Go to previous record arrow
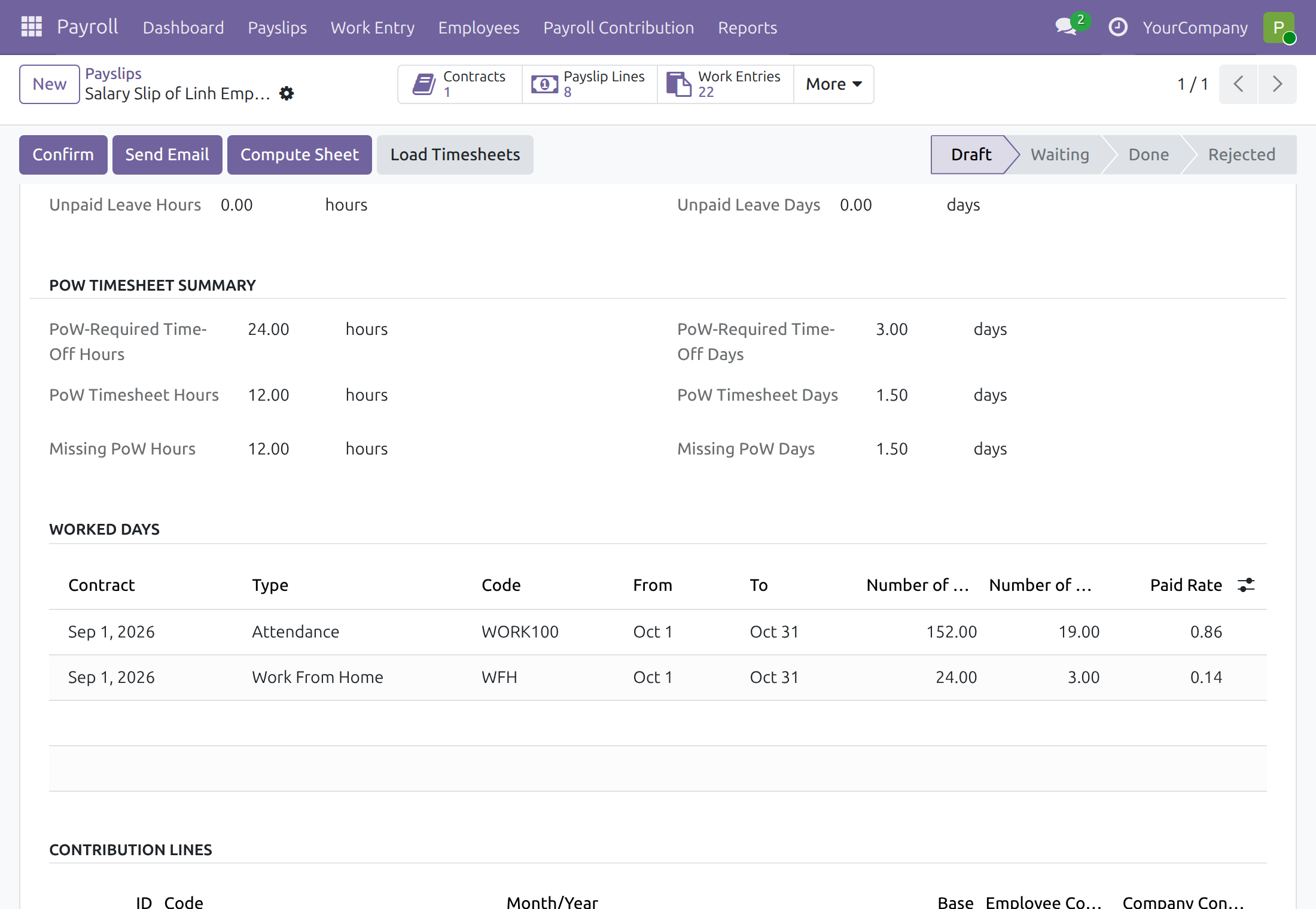 click(1238, 84)
